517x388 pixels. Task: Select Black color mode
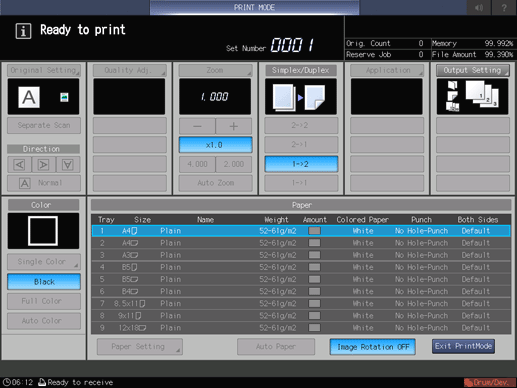tap(44, 282)
